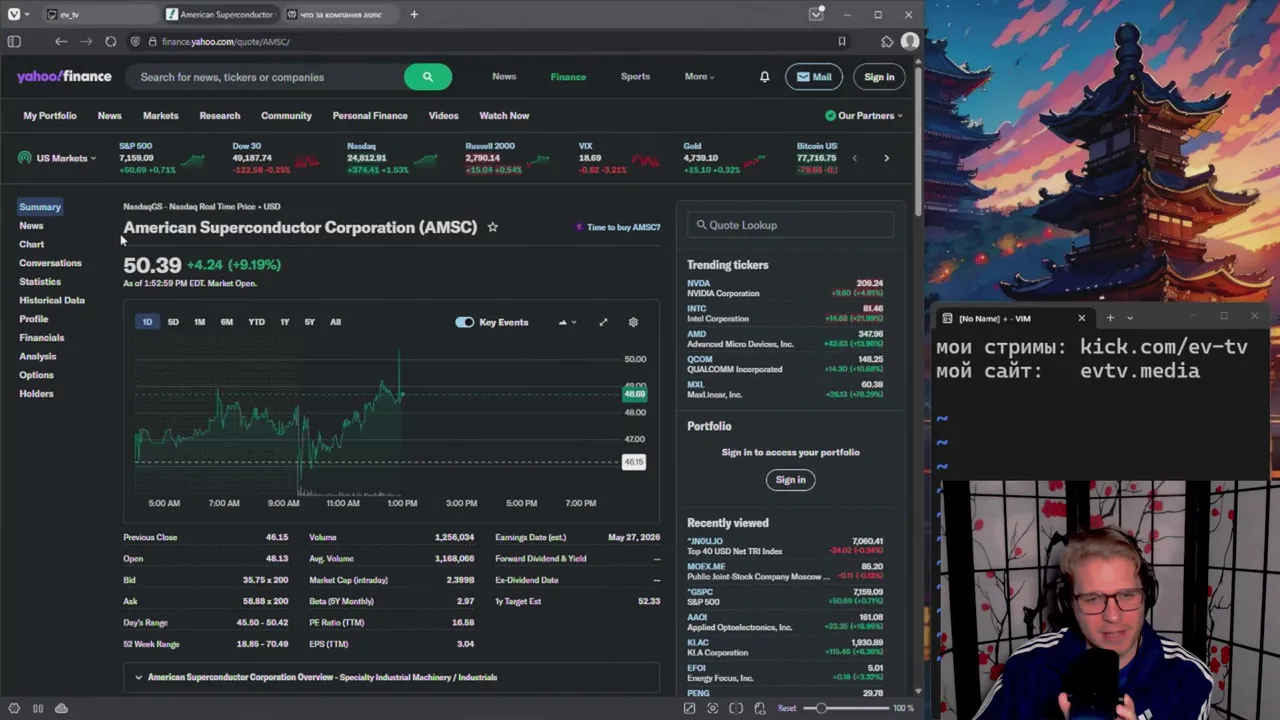Bookmark this page in address bar
The height and width of the screenshot is (720, 1280).
(x=842, y=42)
